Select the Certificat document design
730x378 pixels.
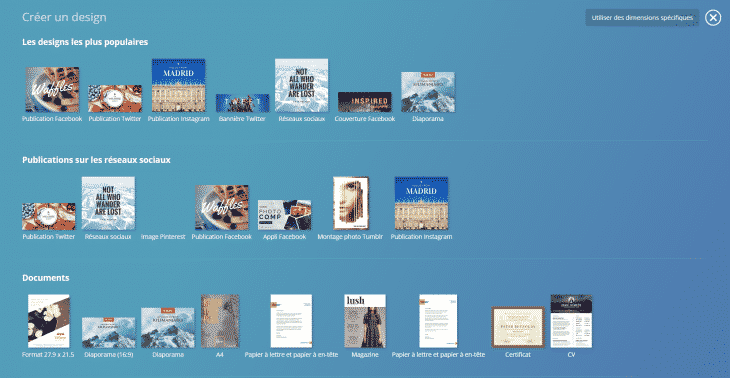pyautogui.click(x=518, y=327)
